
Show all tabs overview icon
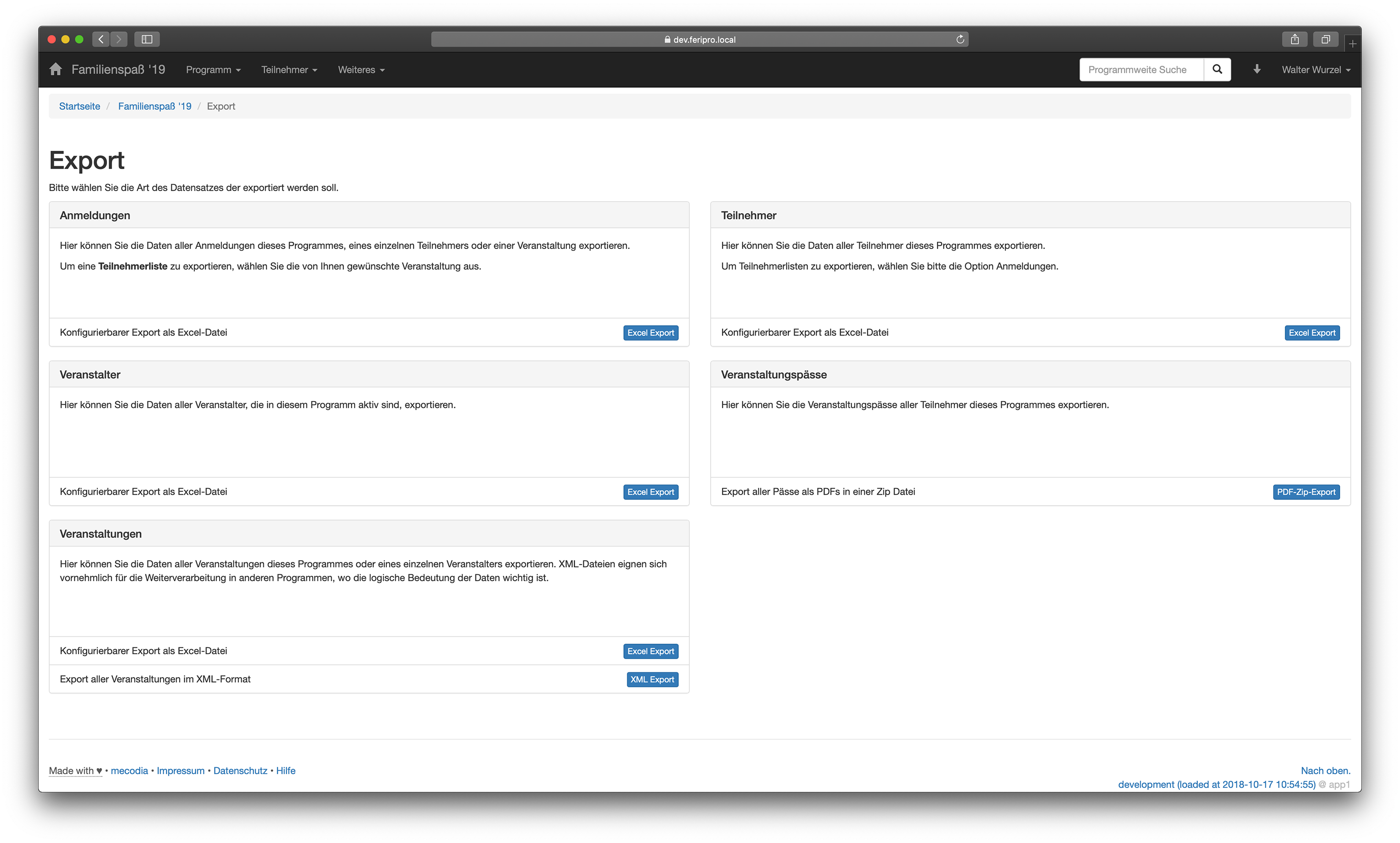point(1325,39)
